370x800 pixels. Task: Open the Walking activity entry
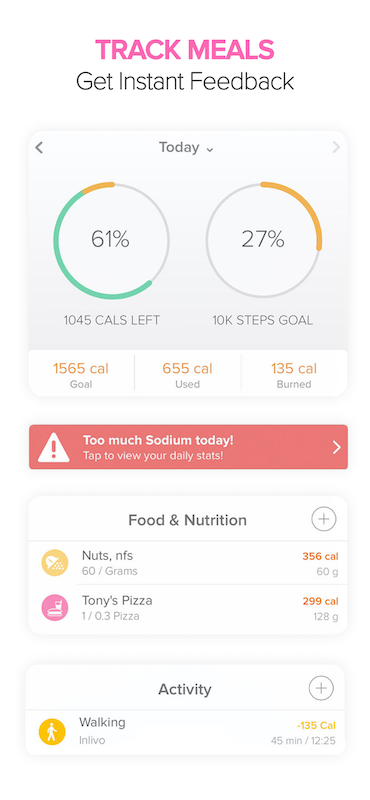185,732
